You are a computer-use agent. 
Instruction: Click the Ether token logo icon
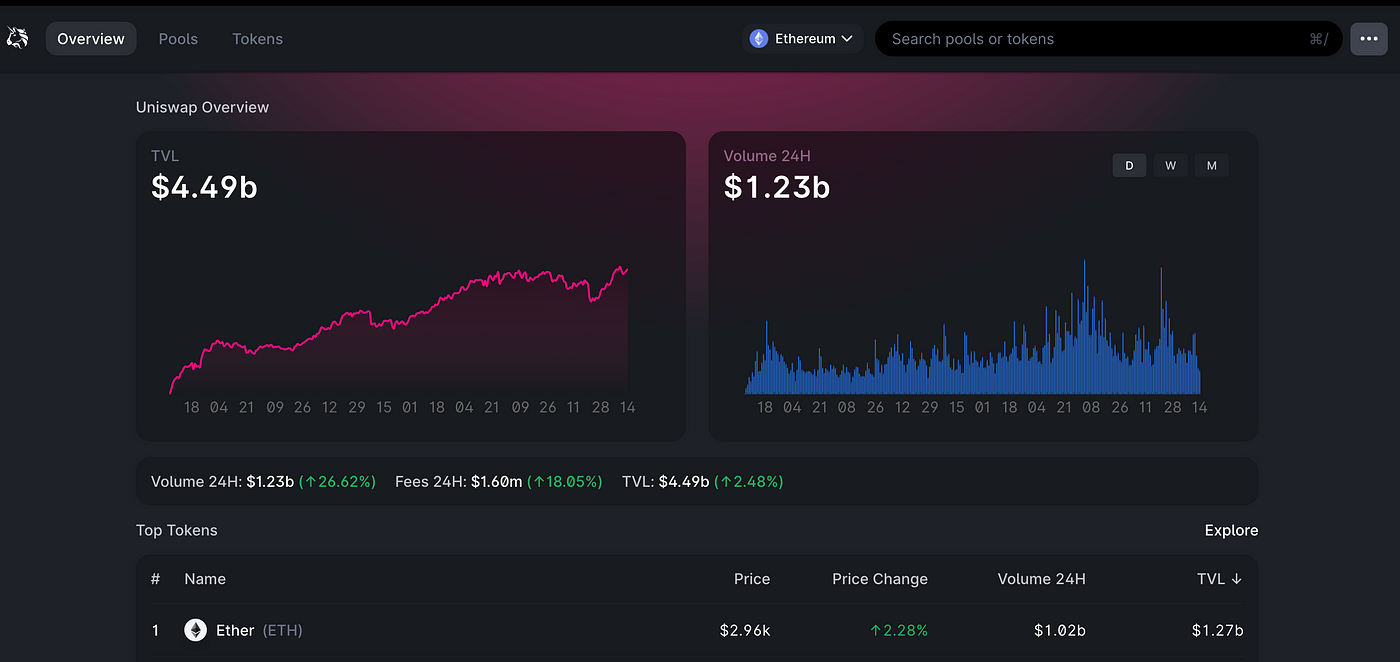coord(195,630)
